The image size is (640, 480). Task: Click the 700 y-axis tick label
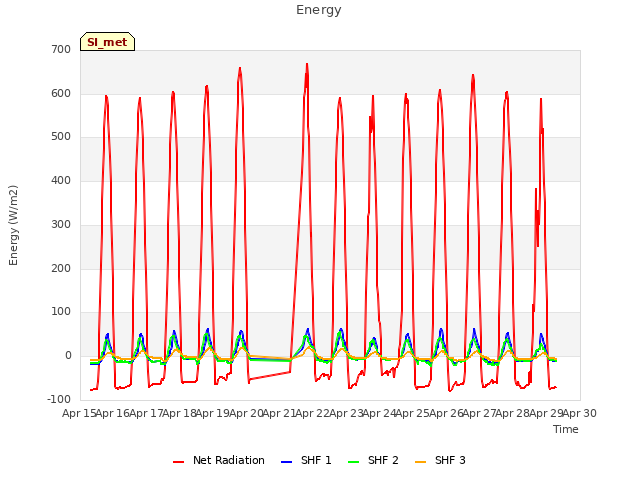pos(61,50)
